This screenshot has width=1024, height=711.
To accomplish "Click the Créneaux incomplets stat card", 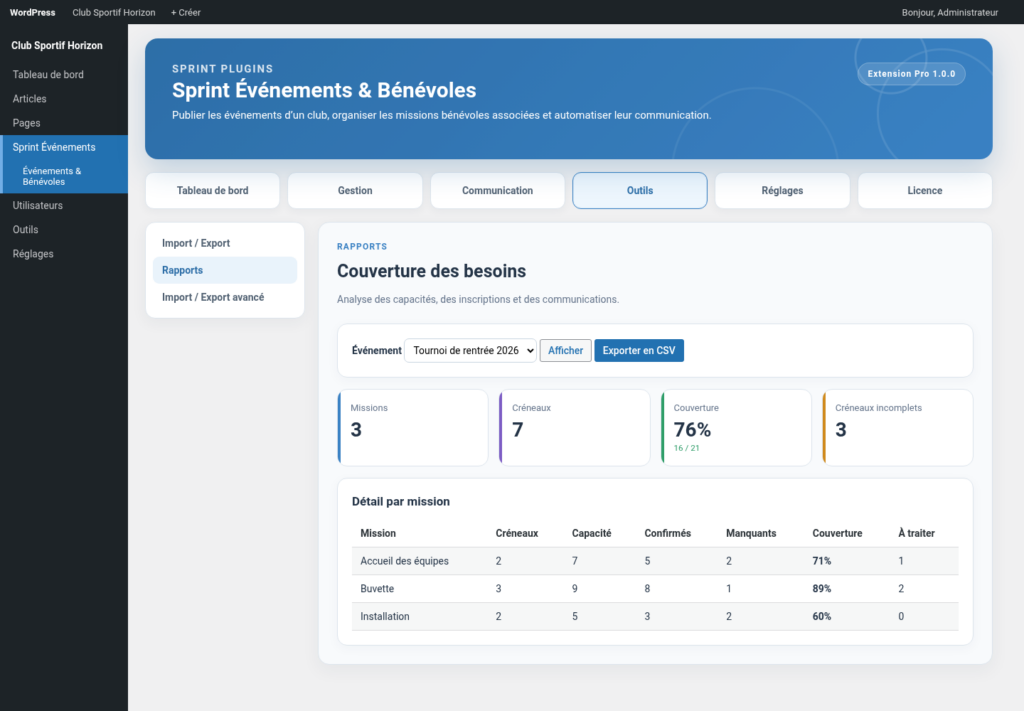I will pos(897,428).
